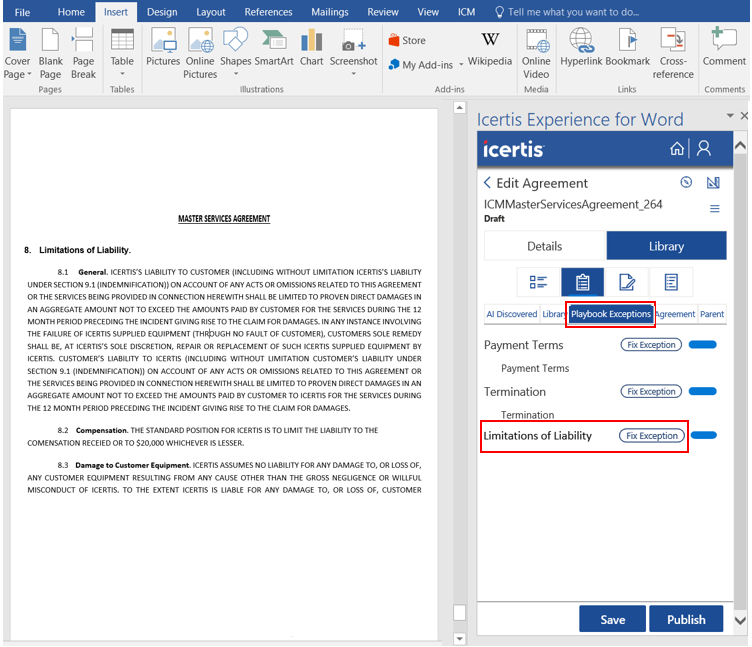Select the edit document icon in Library
The image size is (752, 647).
(x=627, y=283)
